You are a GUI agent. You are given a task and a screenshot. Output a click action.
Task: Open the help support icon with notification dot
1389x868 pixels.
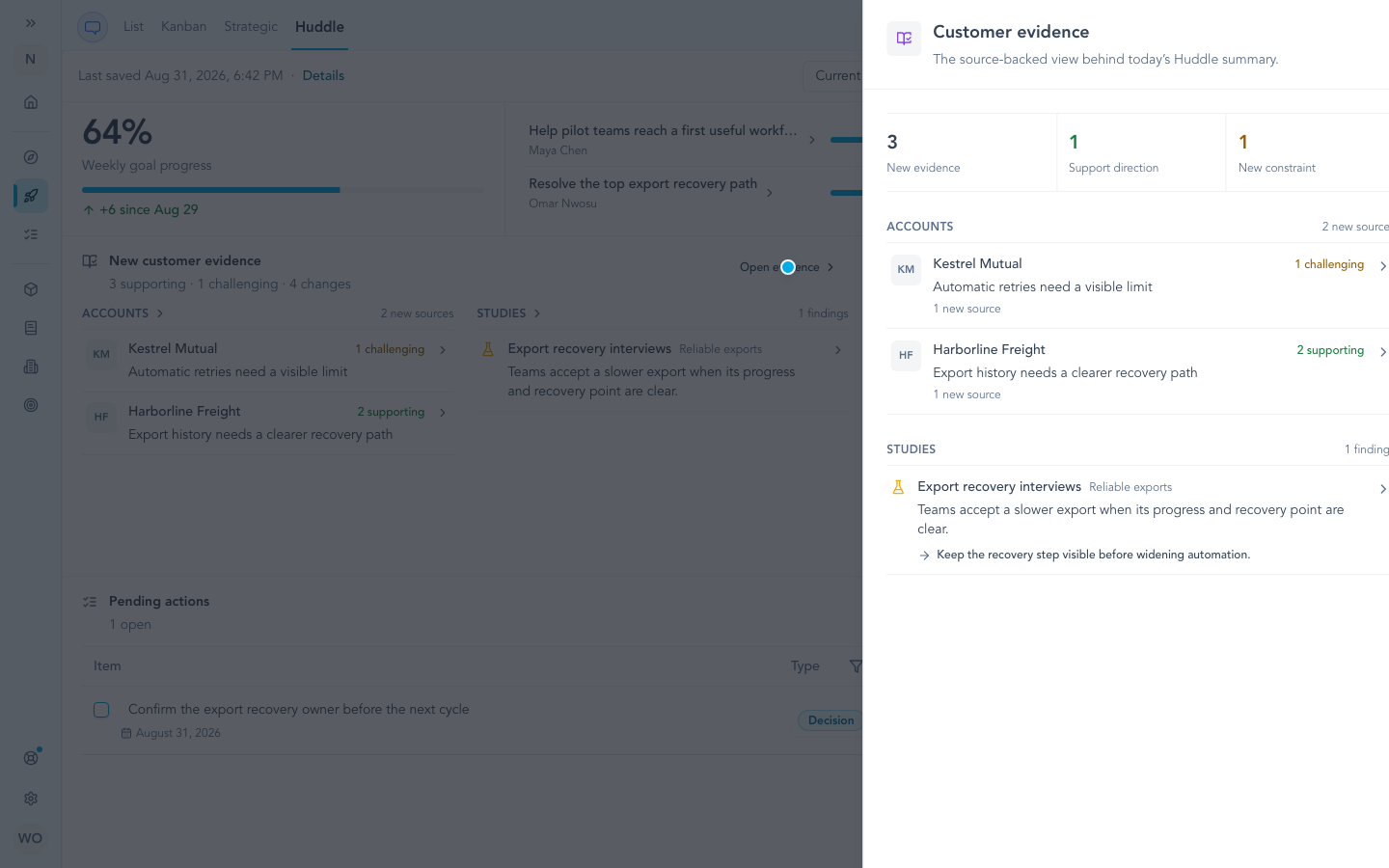tap(31, 758)
